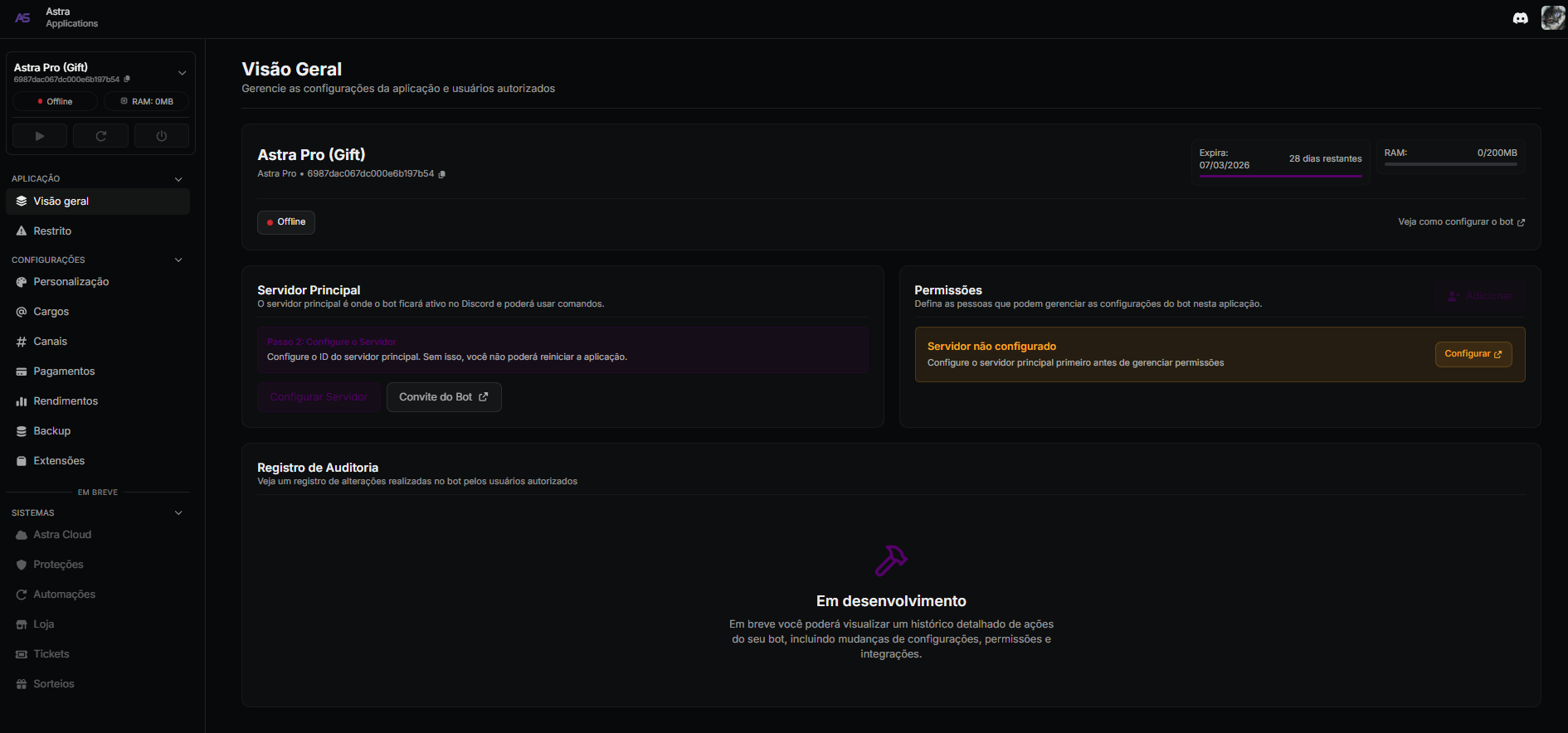Image resolution: width=1568 pixels, height=733 pixels.
Task: Open the Veja como configurar o bot link
Action: 1461,222
